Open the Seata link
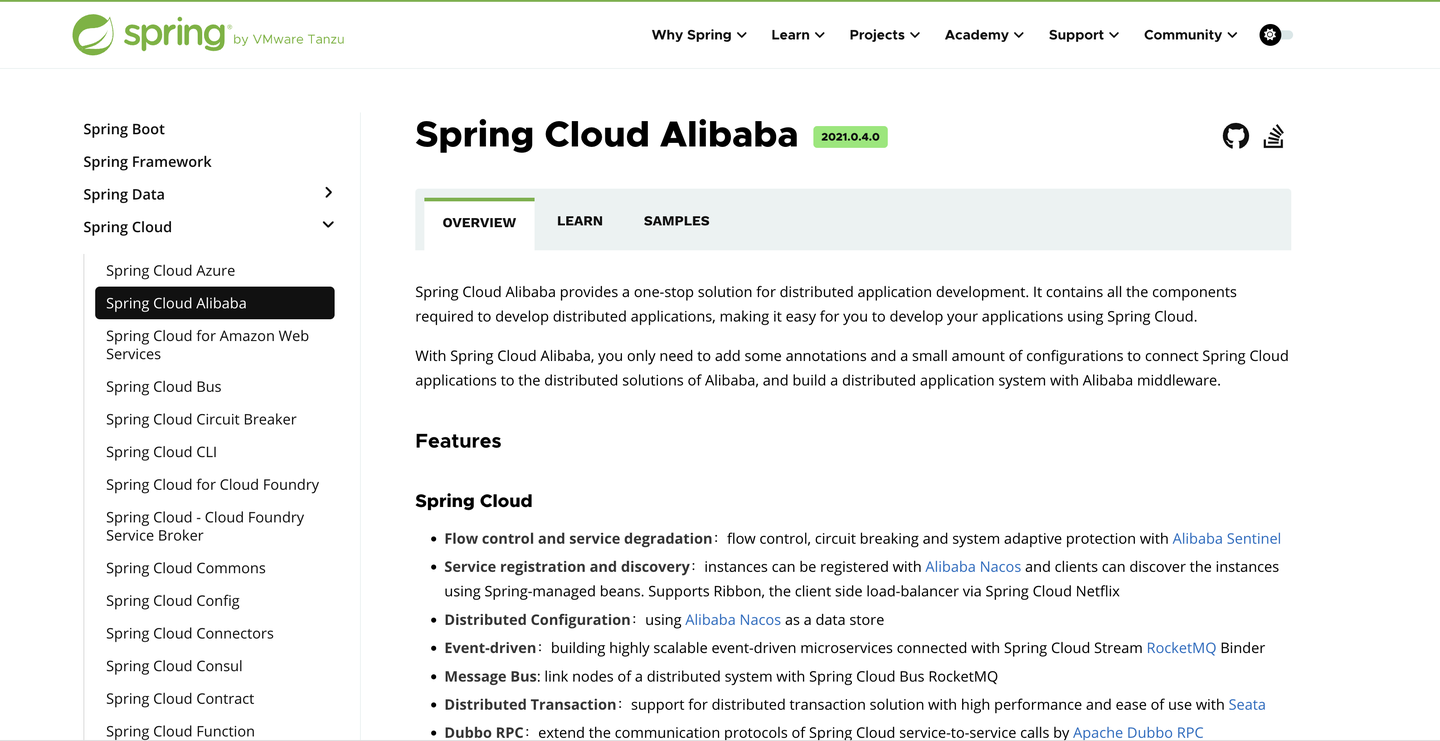This screenshot has height=741, width=1440. (x=1247, y=704)
